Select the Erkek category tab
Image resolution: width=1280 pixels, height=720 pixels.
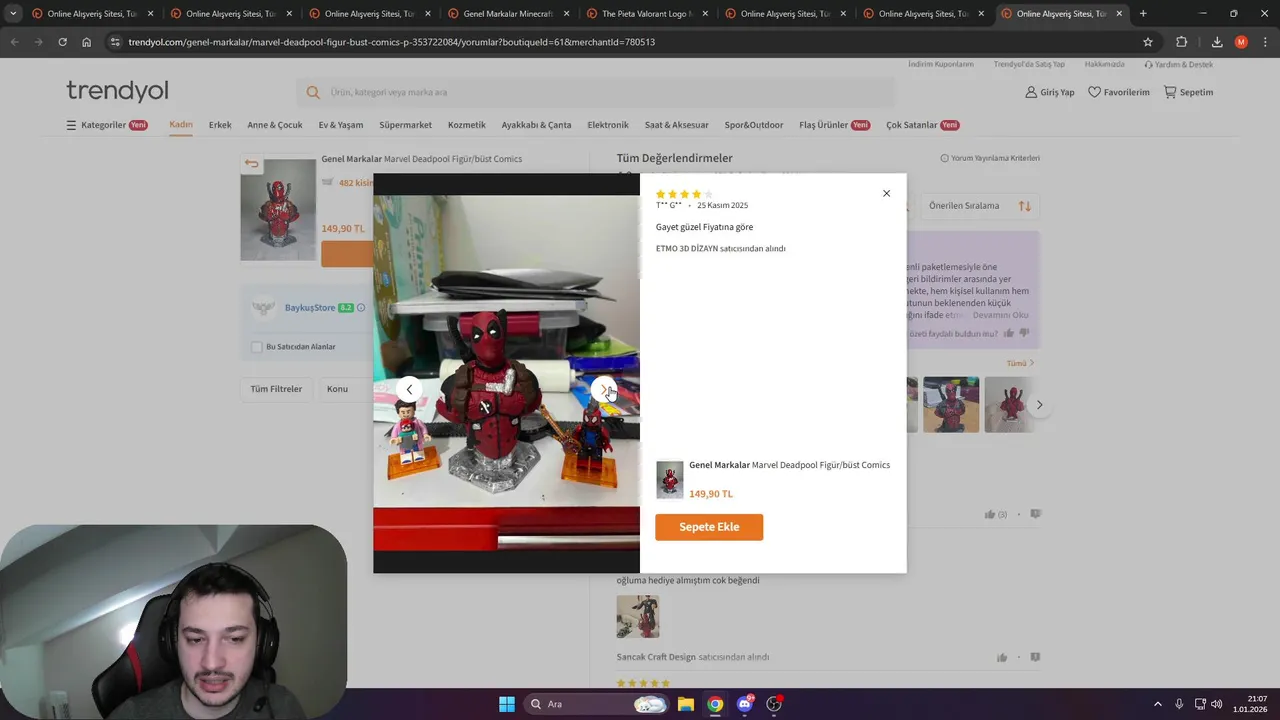coord(220,125)
